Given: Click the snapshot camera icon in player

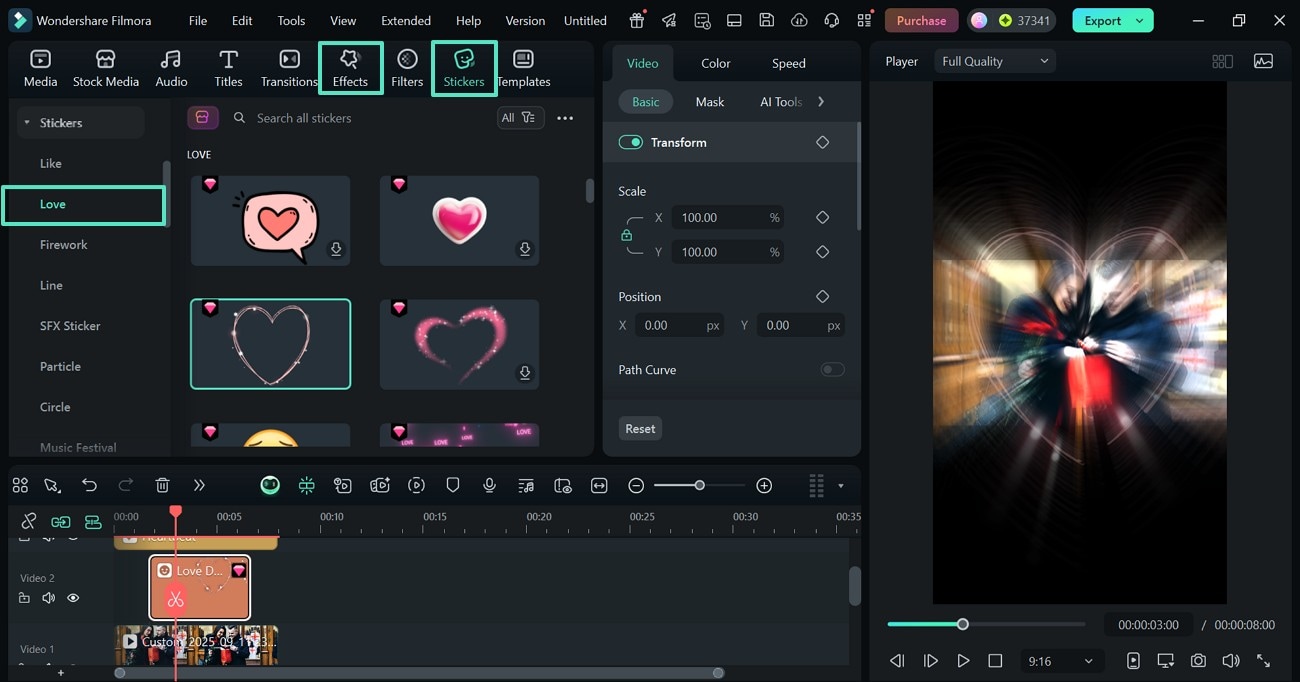Looking at the screenshot, I should [1198, 661].
